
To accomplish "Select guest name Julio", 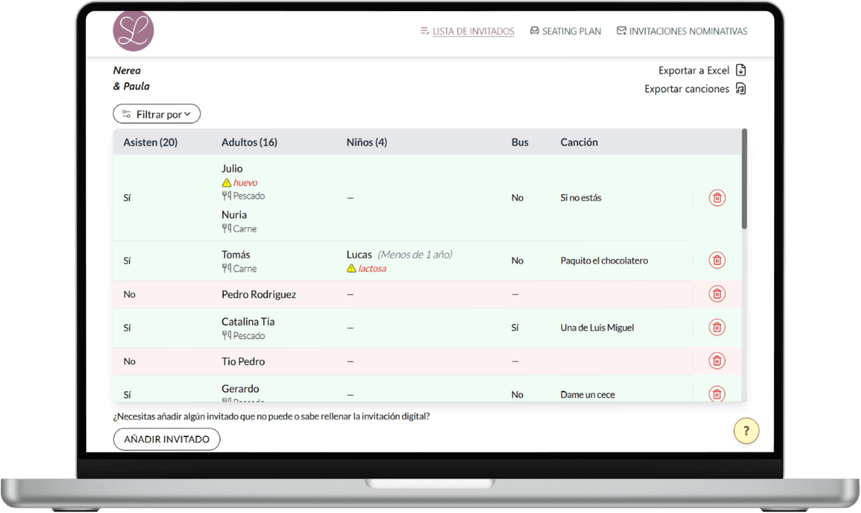I will [232, 169].
